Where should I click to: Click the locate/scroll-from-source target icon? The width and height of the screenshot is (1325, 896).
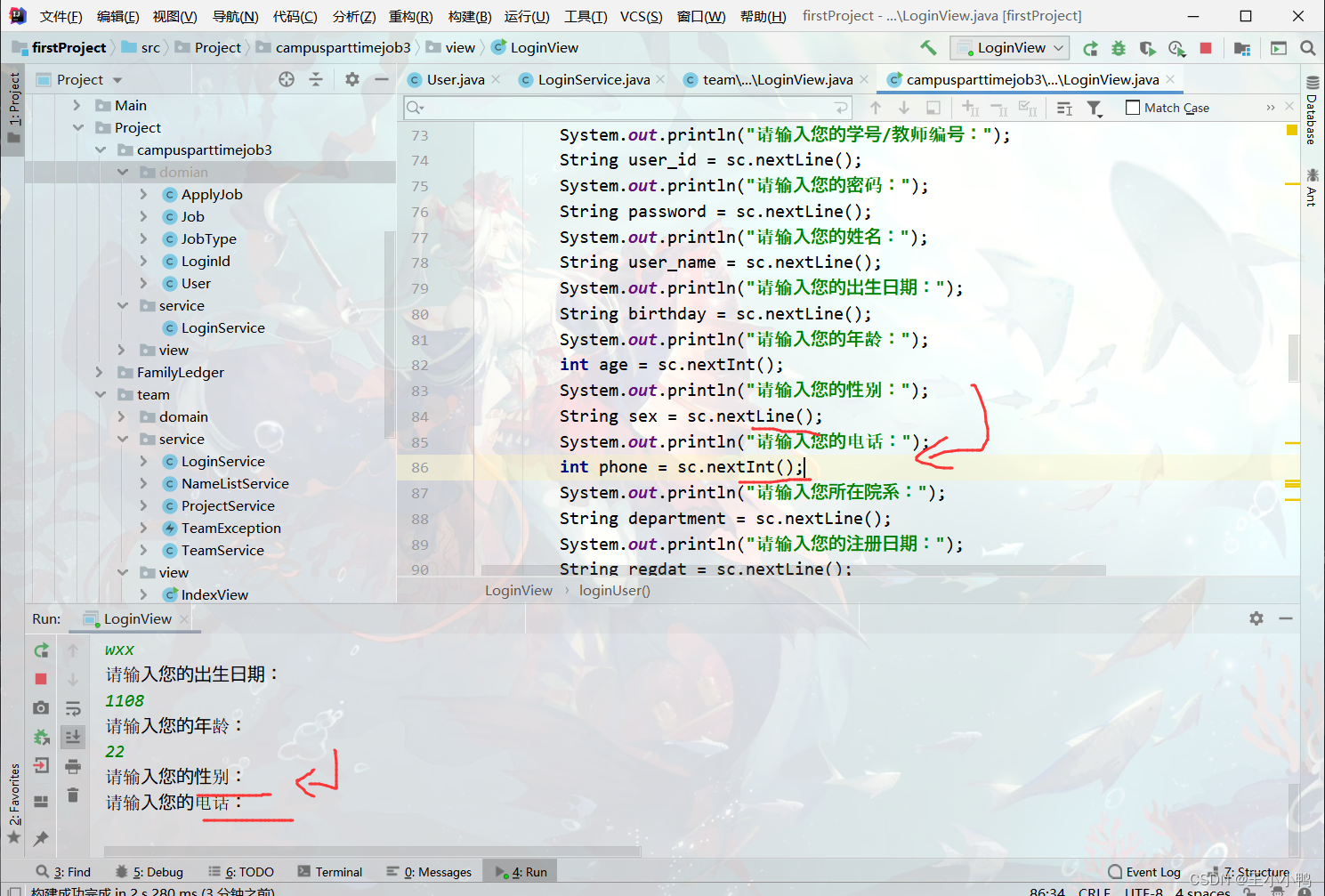287,79
